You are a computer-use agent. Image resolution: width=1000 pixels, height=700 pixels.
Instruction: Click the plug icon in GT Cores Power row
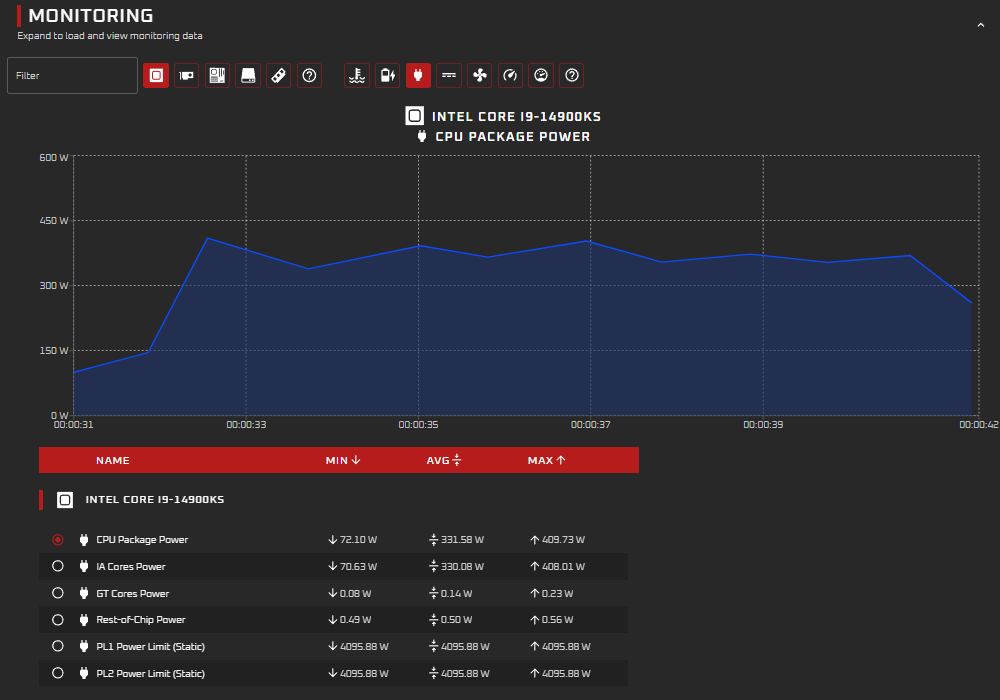(x=84, y=593)
